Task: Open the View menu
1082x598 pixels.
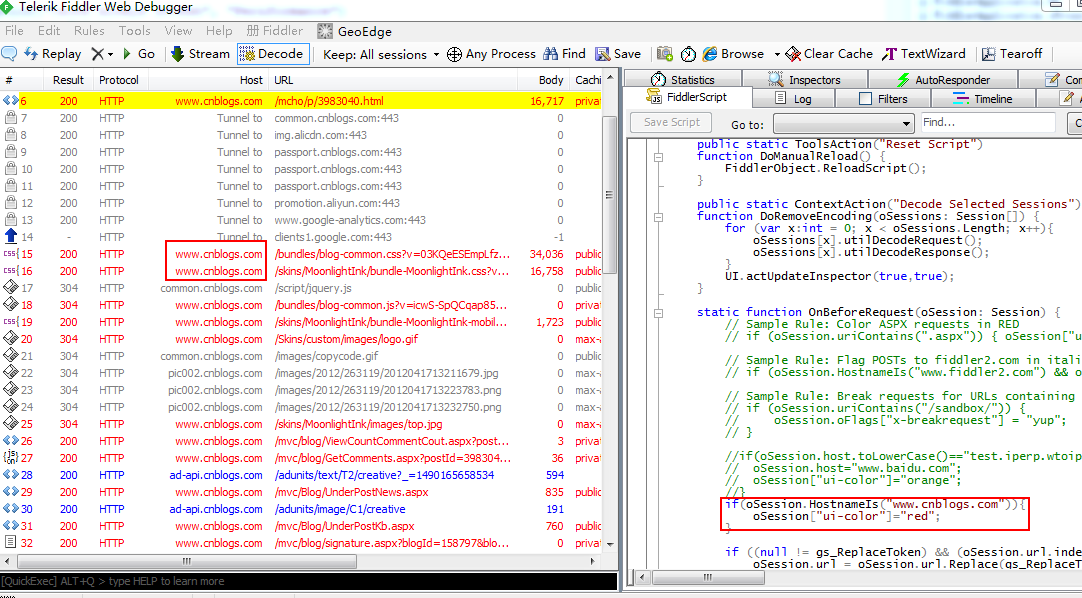Action: pos(178,31)
